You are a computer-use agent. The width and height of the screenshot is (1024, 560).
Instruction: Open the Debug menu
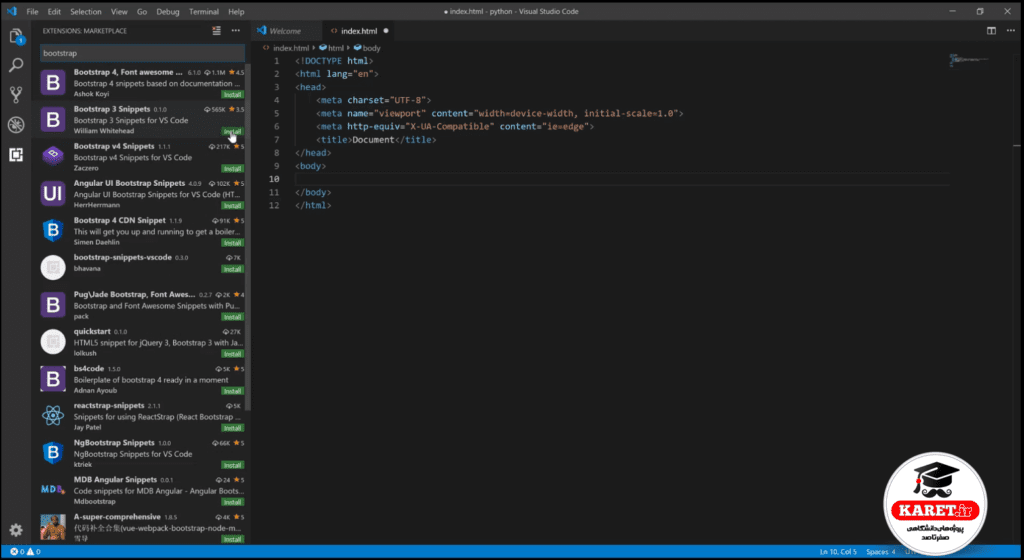click(x=168, y=12)
